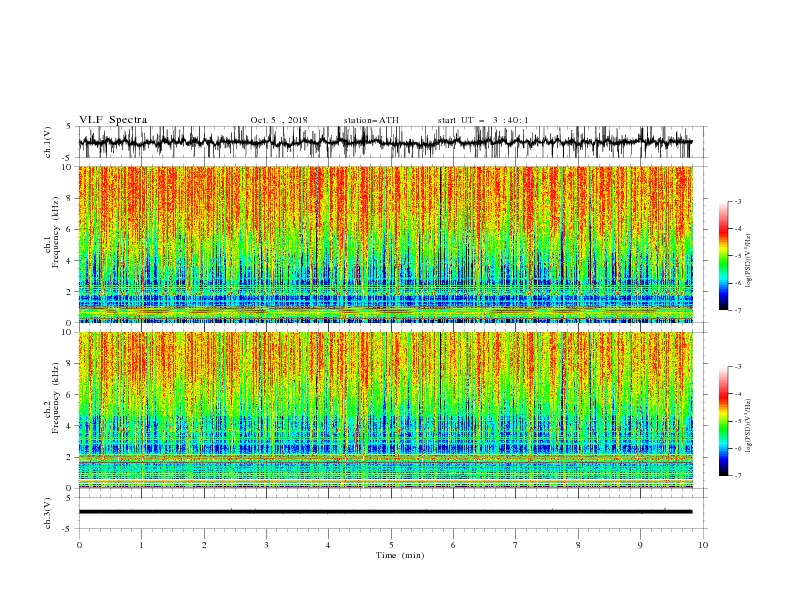Screen dimensions: 792x612
Task: Click the ch.1 PSD color bar
Action: coord(723,256)
